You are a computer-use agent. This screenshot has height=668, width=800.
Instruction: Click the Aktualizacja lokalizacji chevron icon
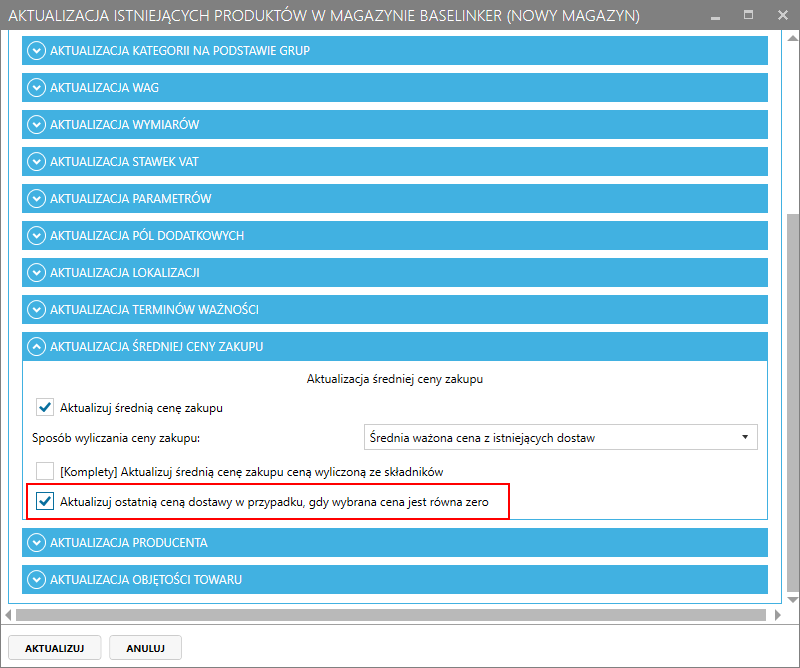(37, 272)
